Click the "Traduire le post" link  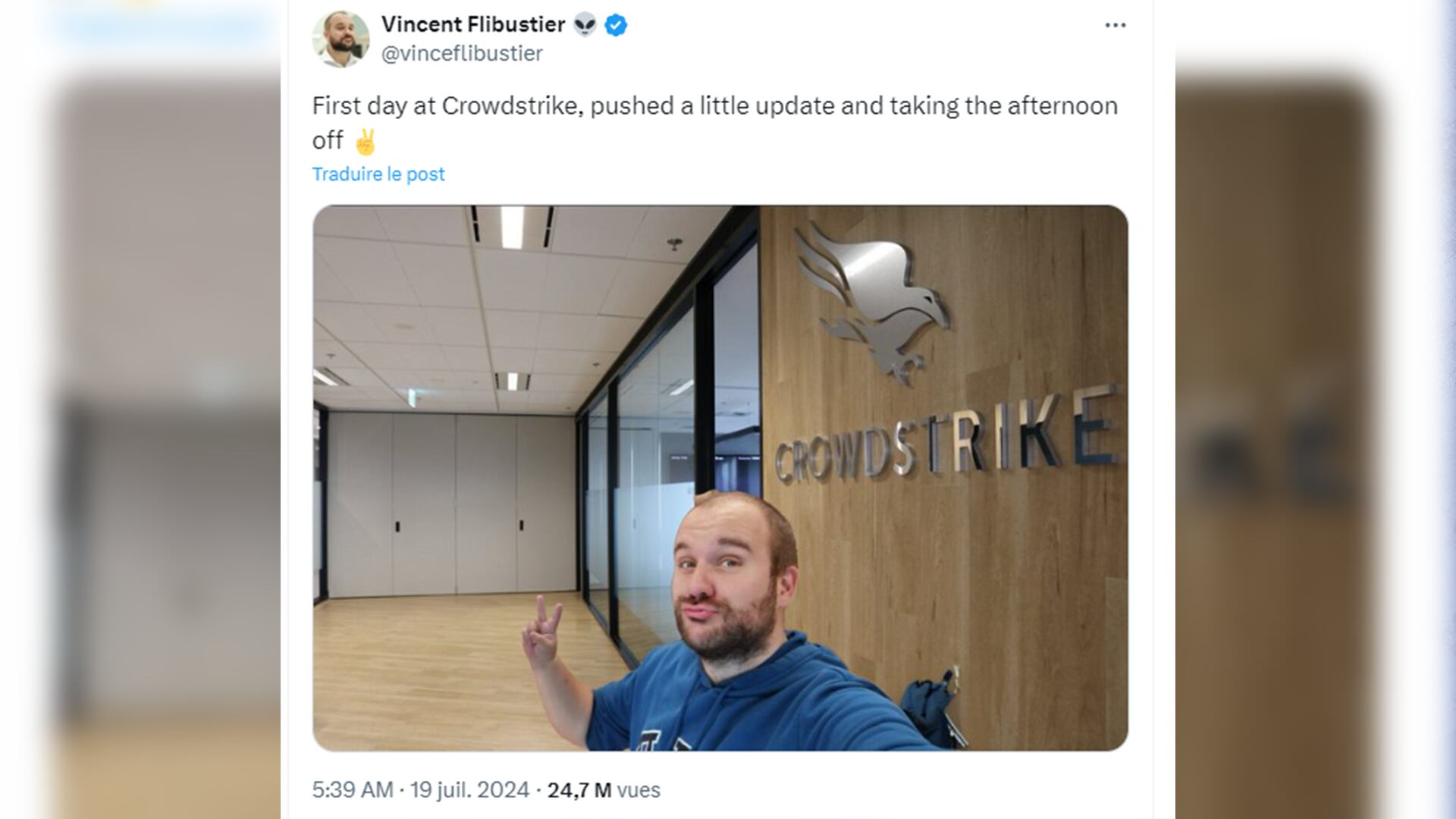pos(378,174)
